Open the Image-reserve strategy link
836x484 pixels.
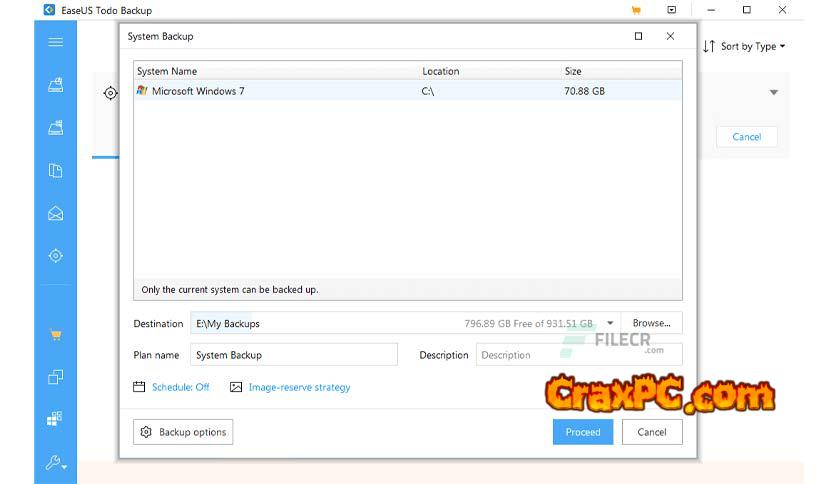299,387
